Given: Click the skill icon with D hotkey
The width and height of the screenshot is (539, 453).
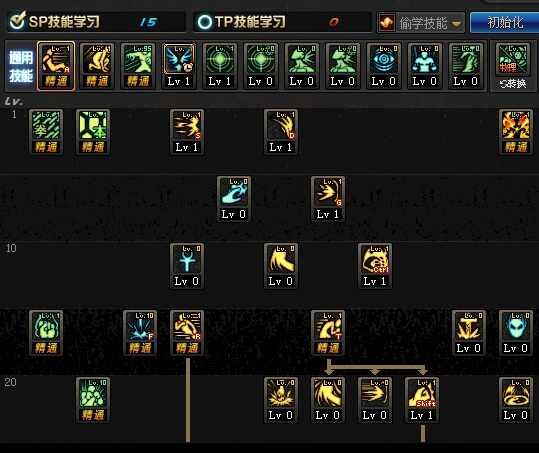Looking at the screenshot, I should tap(280, 126).
